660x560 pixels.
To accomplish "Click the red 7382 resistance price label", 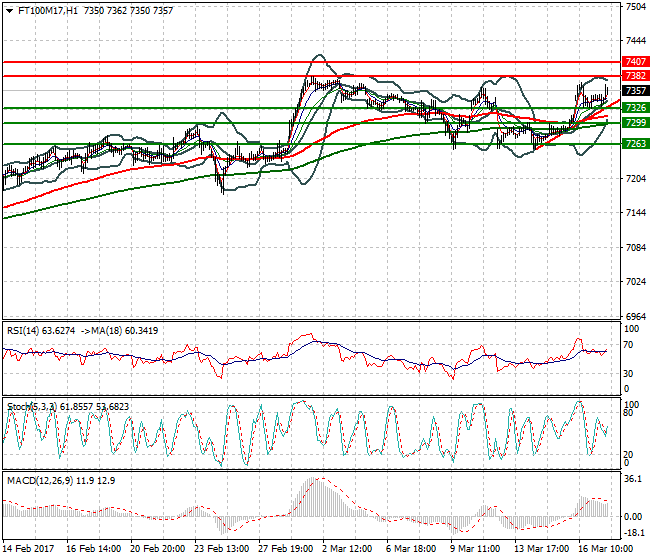I will 635,76.
